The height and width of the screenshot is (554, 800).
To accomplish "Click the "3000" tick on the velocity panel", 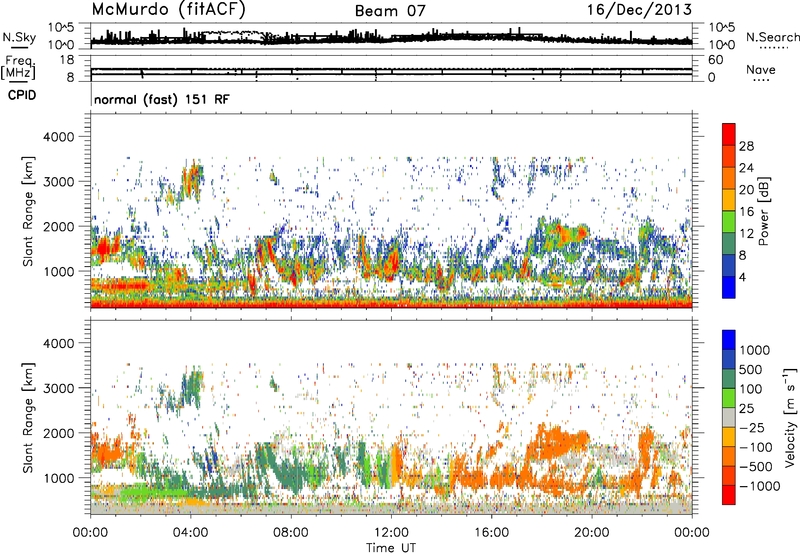I will pyautogui.click(x=59, y=388).
